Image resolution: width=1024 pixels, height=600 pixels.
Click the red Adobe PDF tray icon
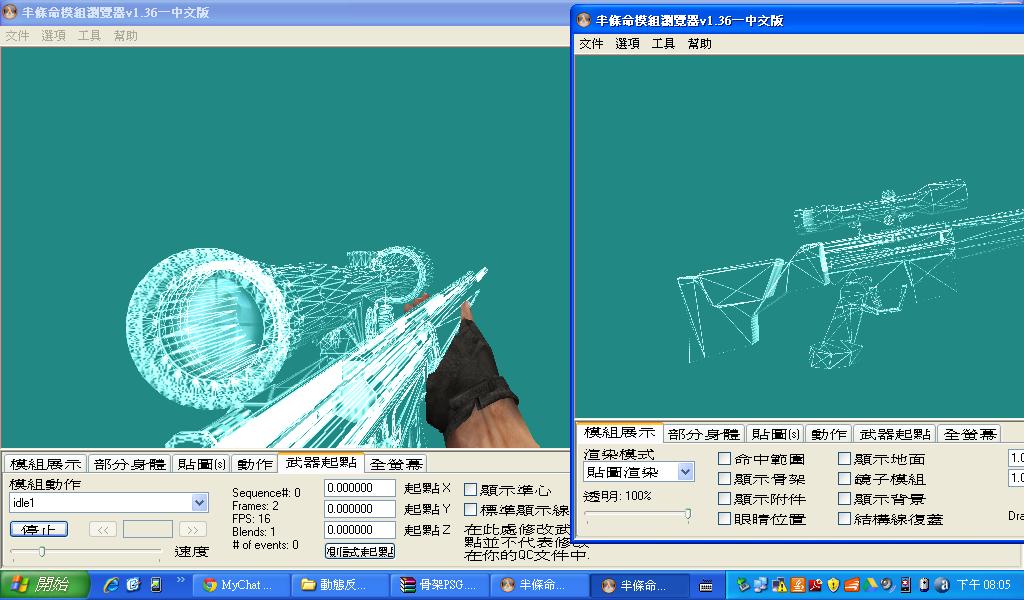816,585
